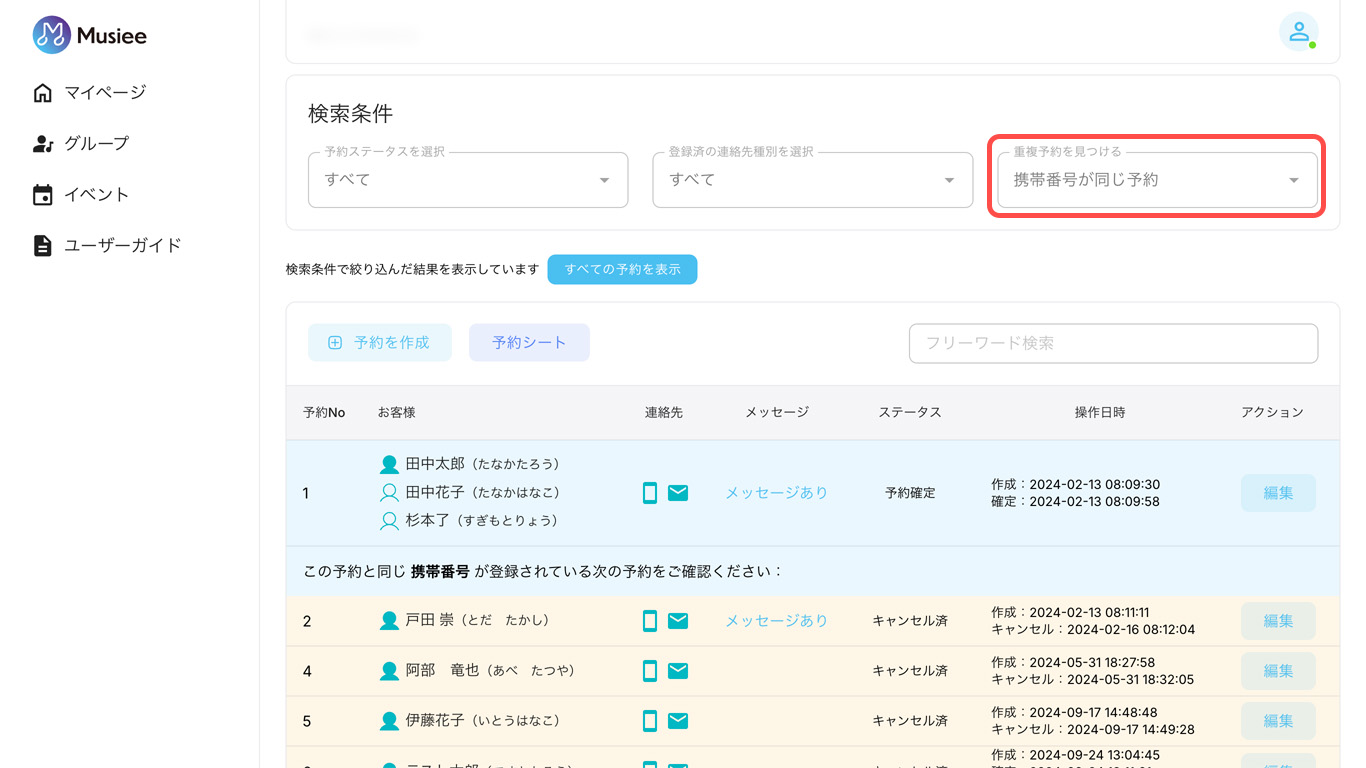Open the user account avatar icon

click(1298, 32)
